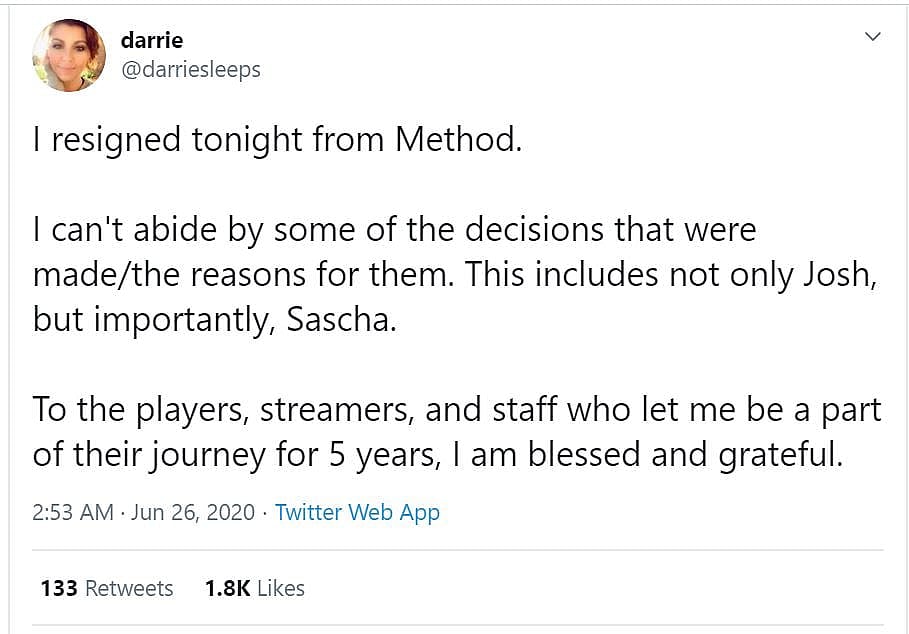Click the bold 1.8K likes count
Image resolution: width=909 pixels, height=634 pixels.
(x=227, y=588)
